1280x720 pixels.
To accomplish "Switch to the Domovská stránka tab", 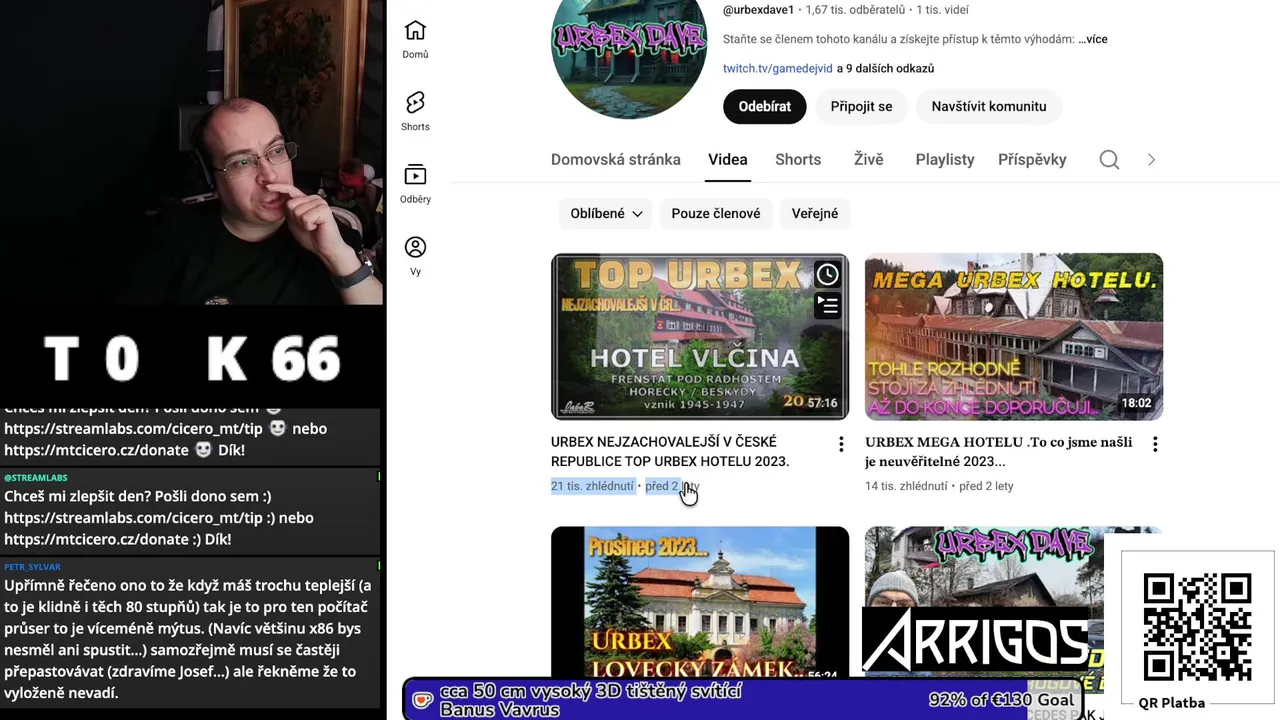I will click(x=616, y=159).
